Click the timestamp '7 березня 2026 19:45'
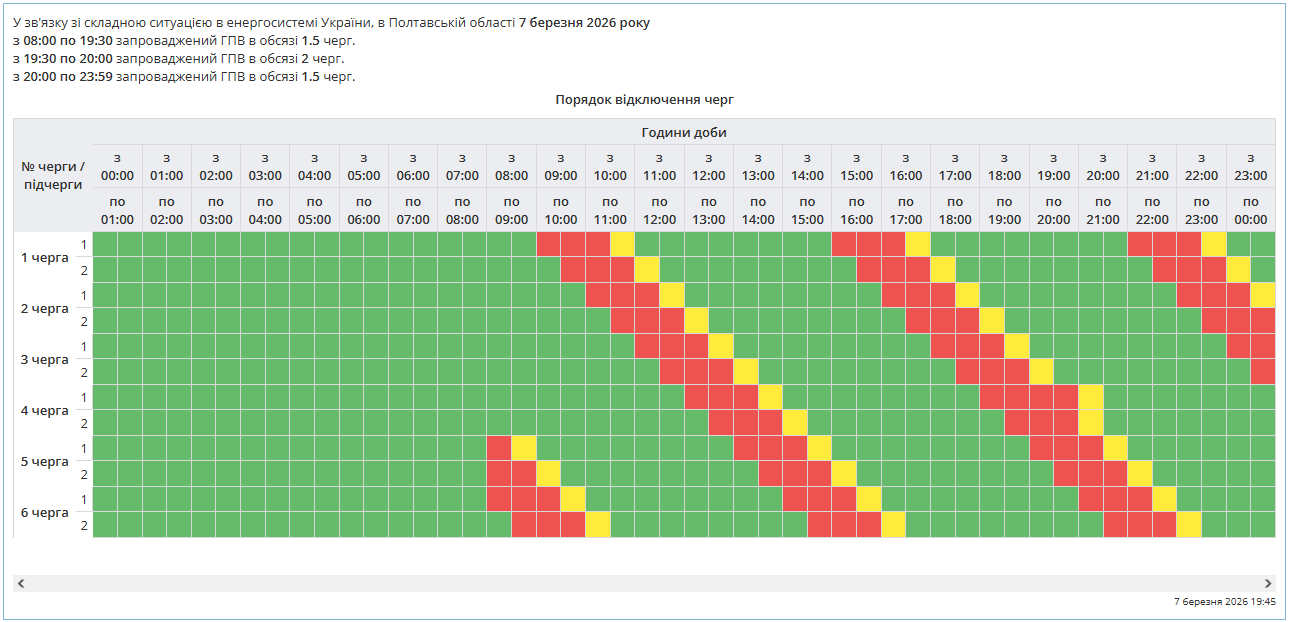1289x622 pixels. 1224,602
